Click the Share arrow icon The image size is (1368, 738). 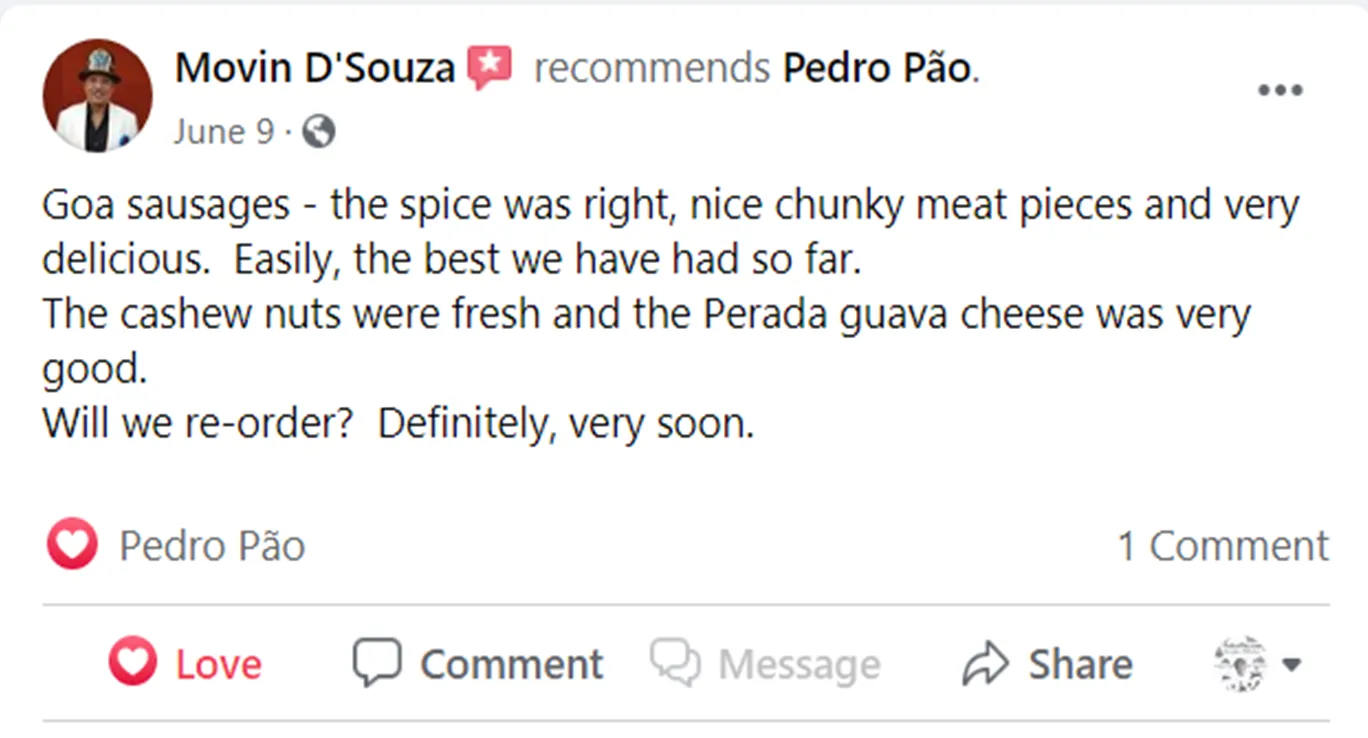986,663
